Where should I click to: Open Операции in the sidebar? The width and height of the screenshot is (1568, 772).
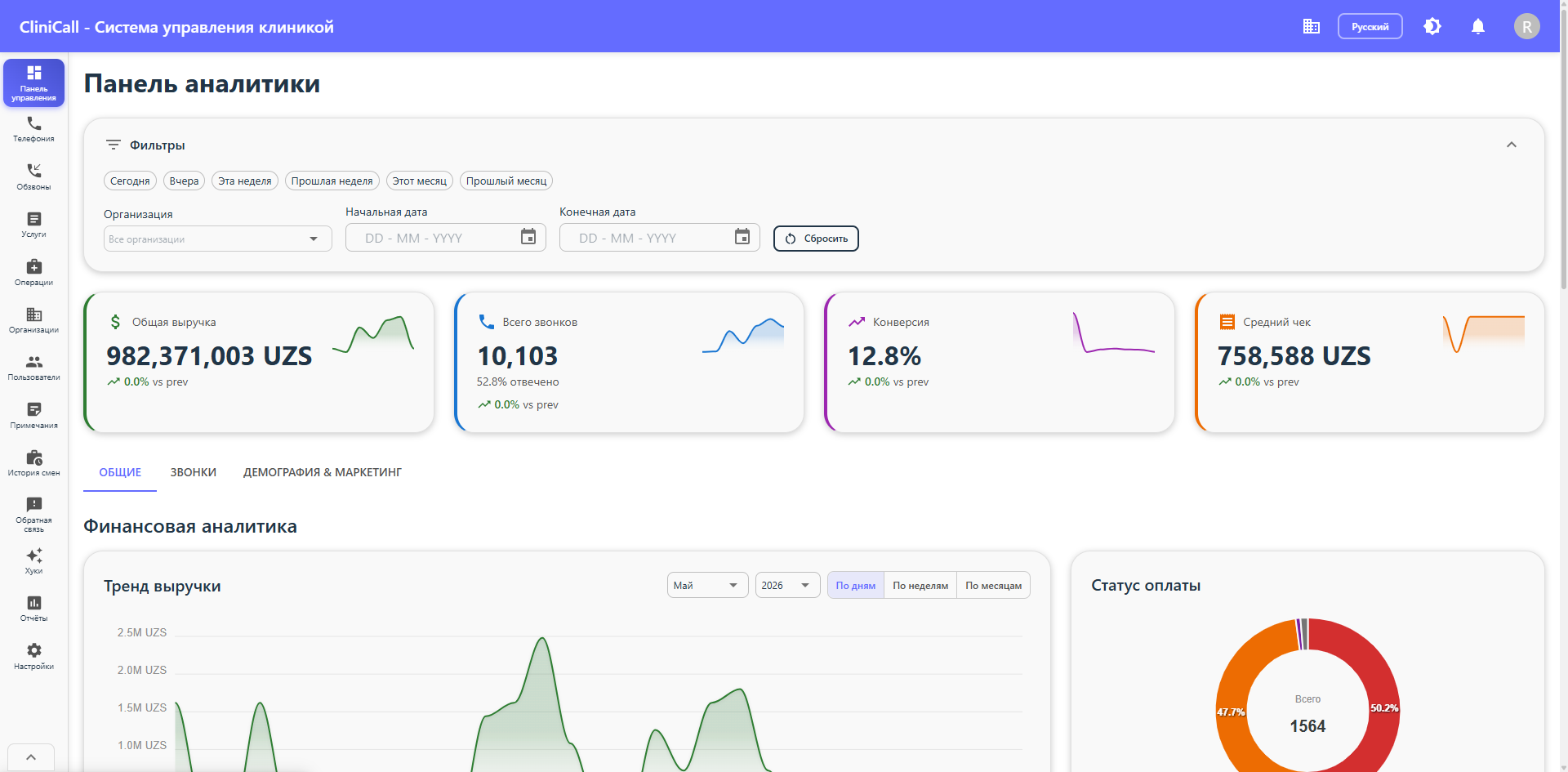click(33, 272)
